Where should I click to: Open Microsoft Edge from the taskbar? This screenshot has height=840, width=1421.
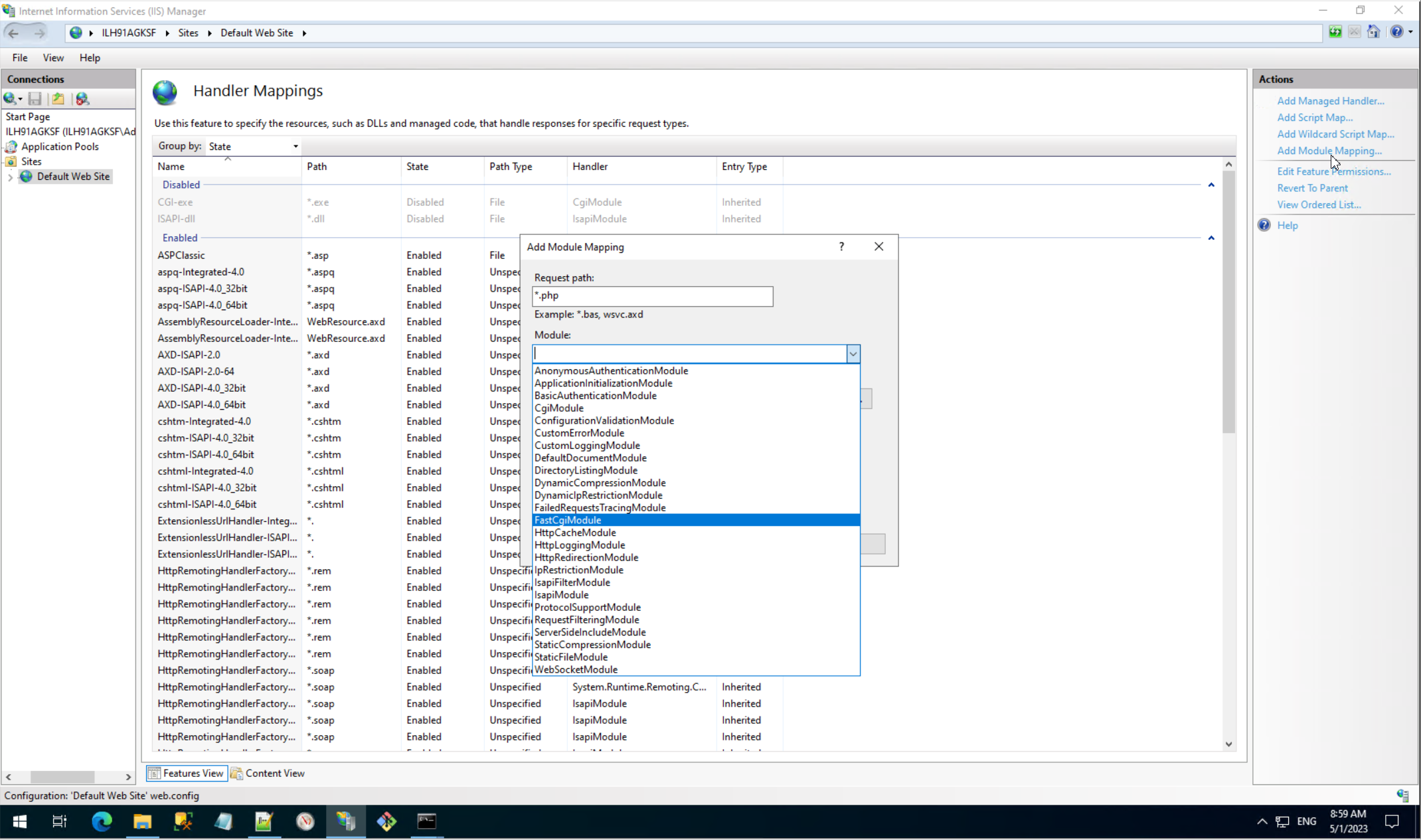[102, 821]
